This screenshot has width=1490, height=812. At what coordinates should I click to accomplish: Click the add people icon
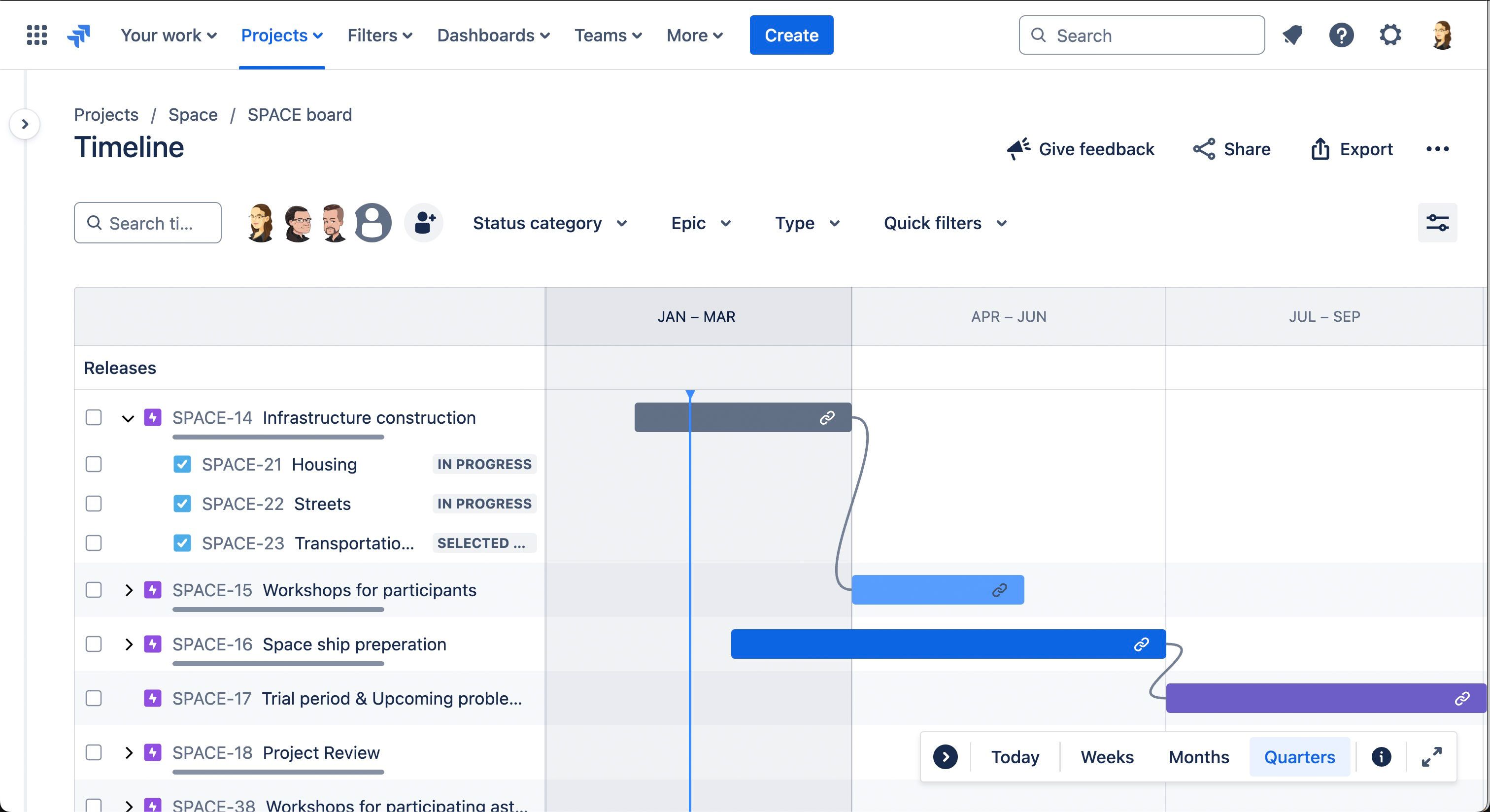pos(424,223)
